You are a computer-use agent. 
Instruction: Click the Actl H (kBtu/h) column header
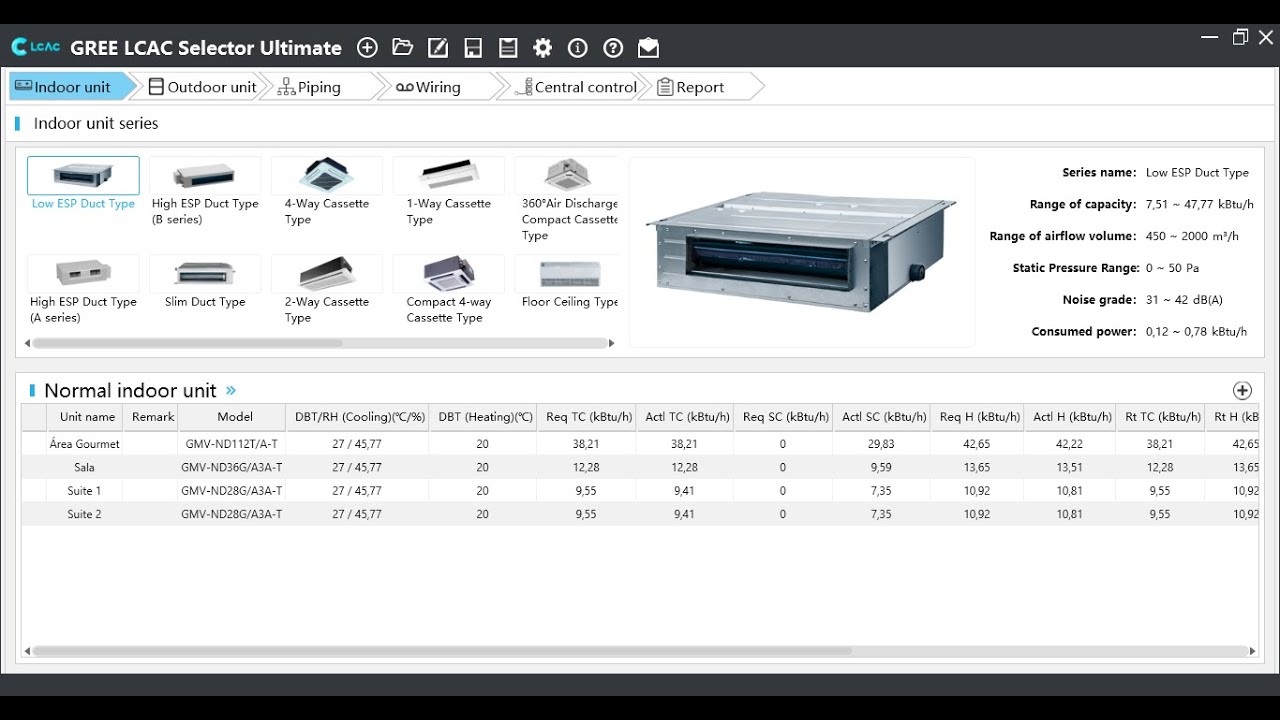(1072, 417)
